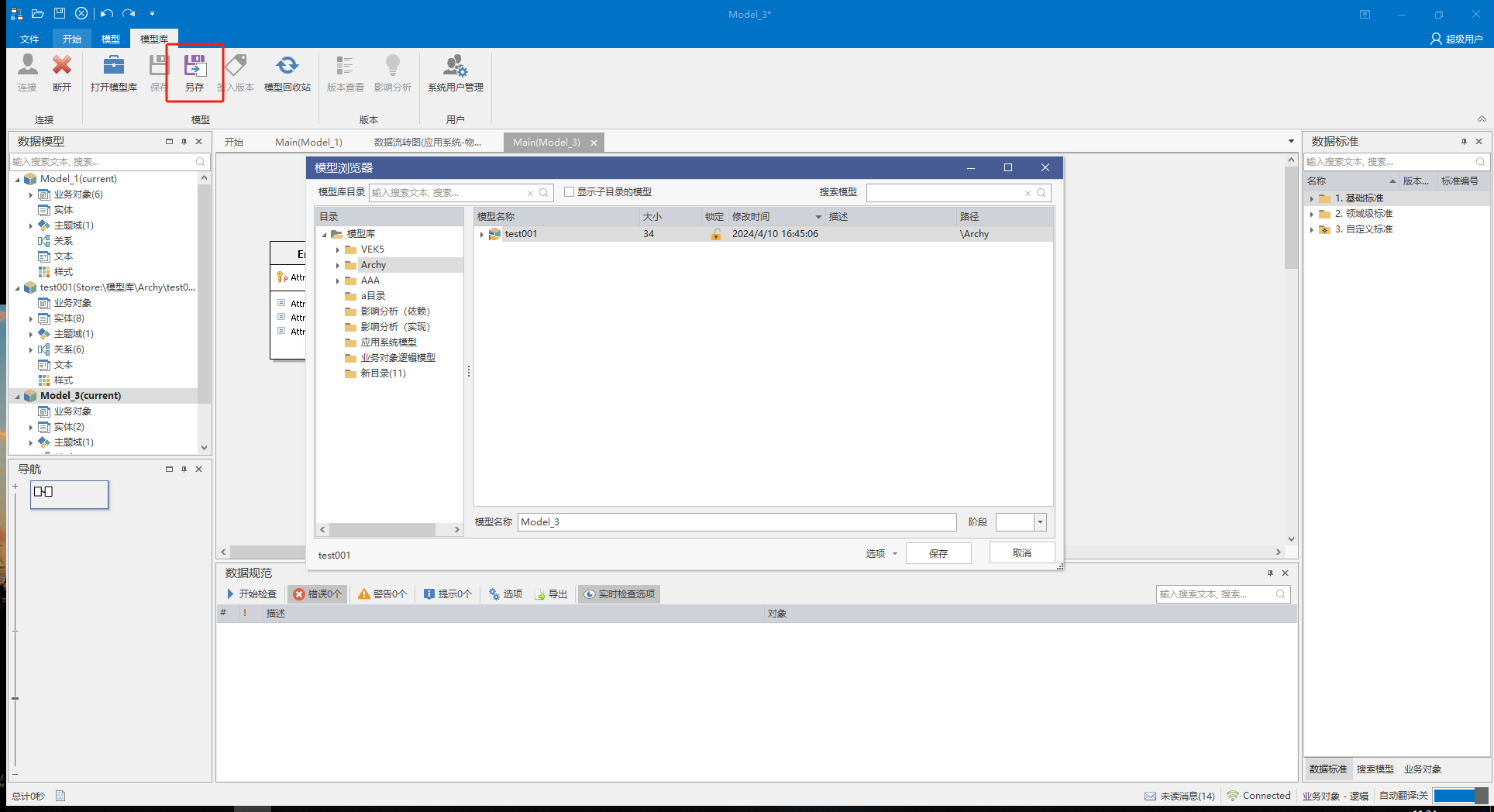Click the 未读消息(14) envelope icon
Viewport: 1494px width, 812px height.
coord(1150,796)
